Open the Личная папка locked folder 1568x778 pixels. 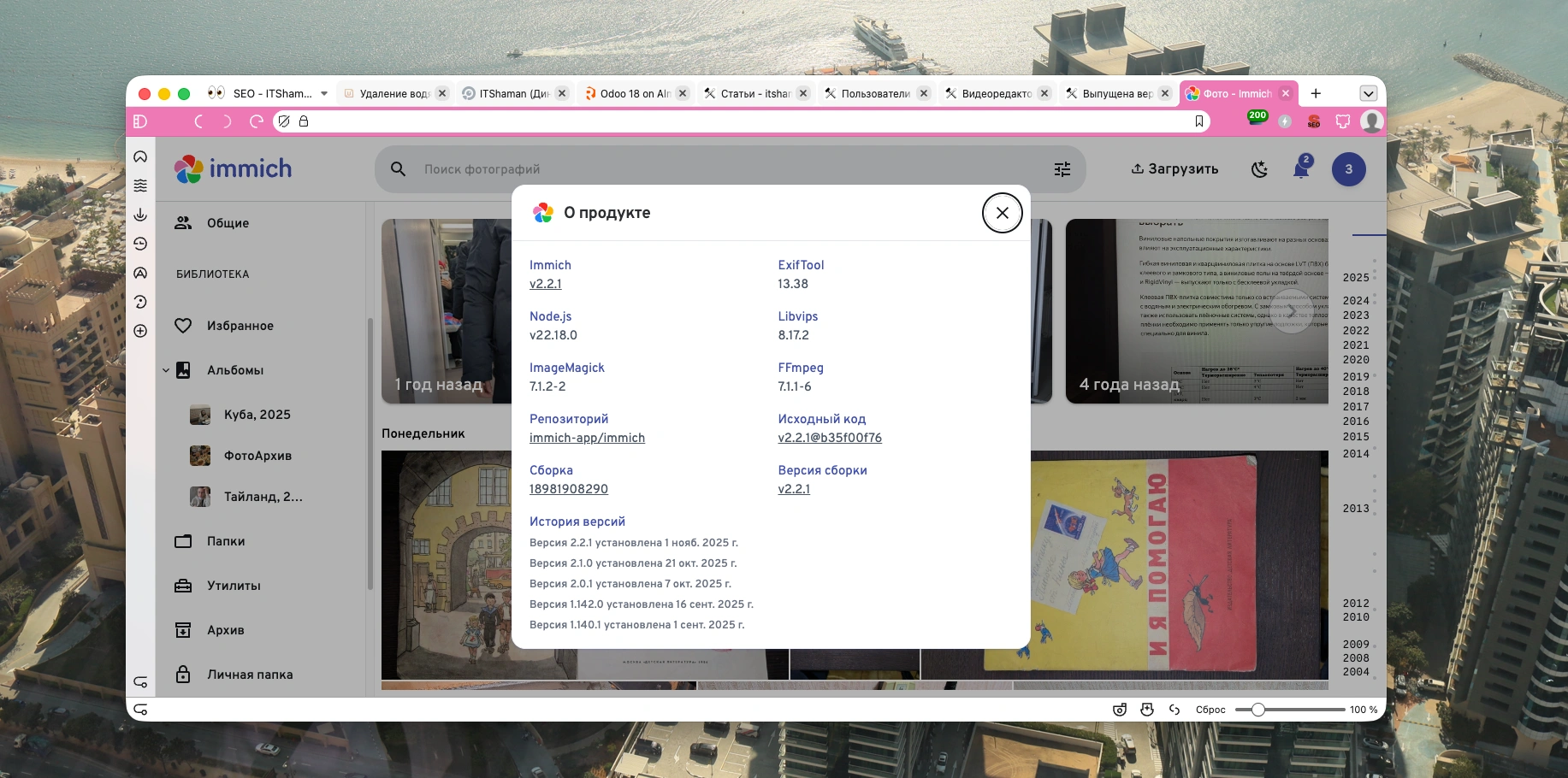pyautogui.click(x=249, y=675)
